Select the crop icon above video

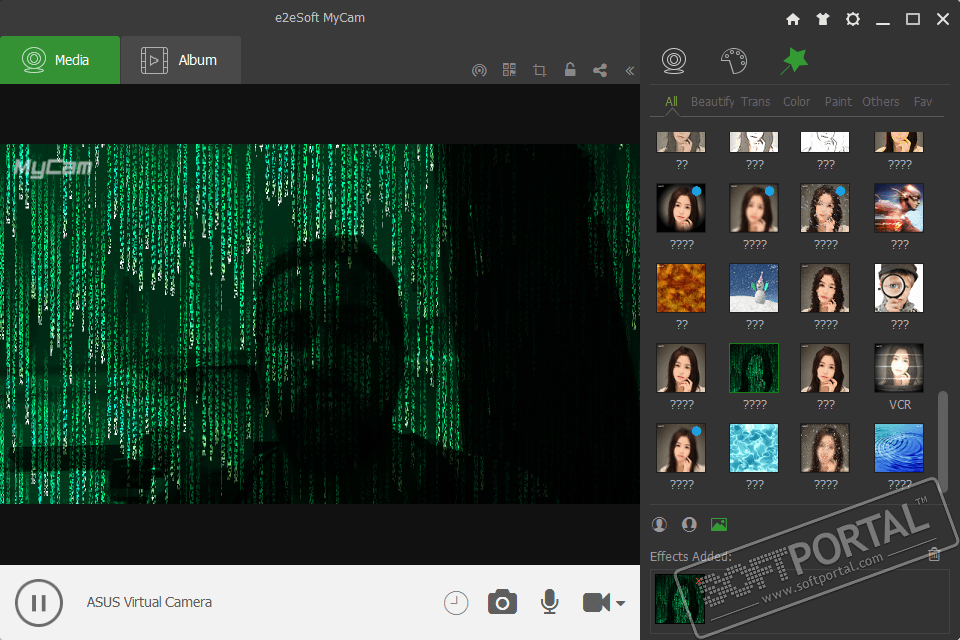(x=539, y=70)
